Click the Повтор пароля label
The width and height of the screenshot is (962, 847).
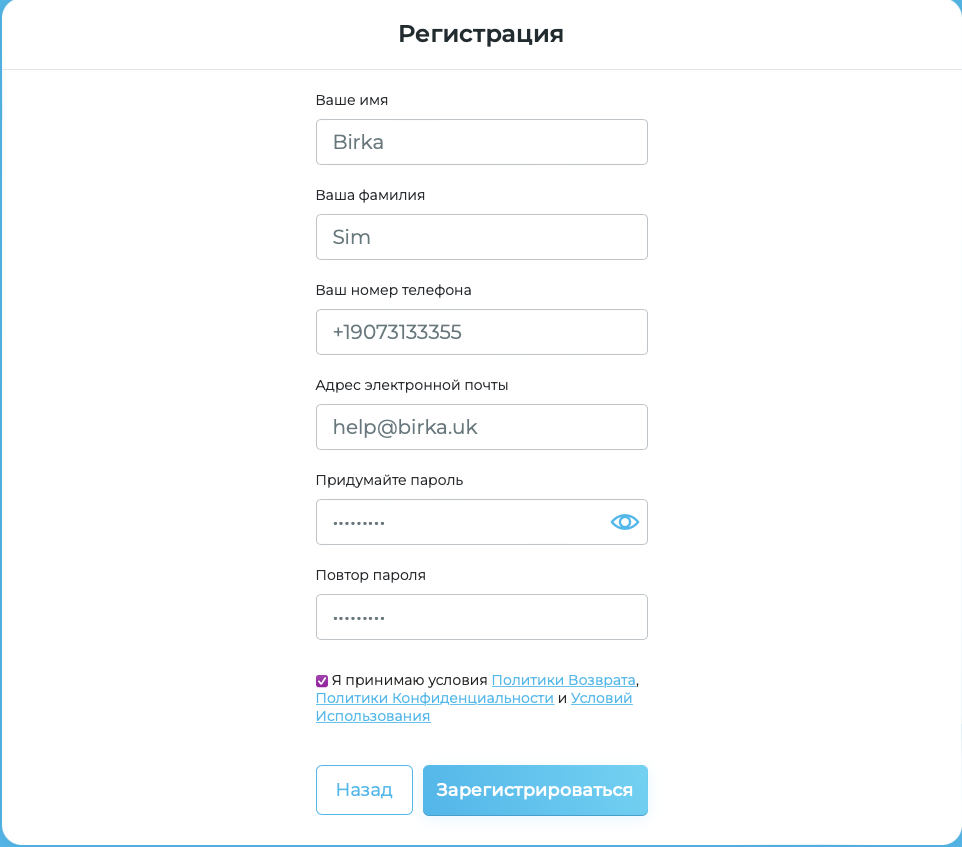coord(371,575)
